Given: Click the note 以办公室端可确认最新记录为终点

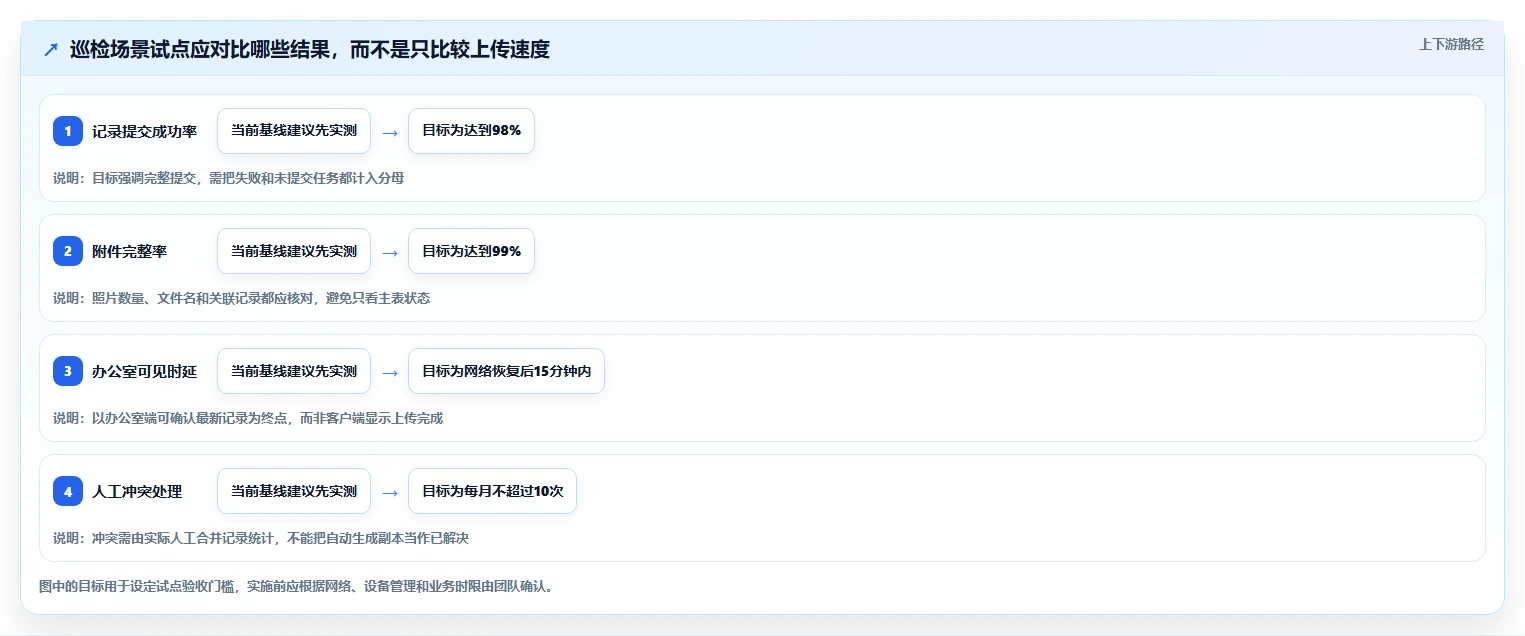Looking at the screenshot, I should [248, 418].
